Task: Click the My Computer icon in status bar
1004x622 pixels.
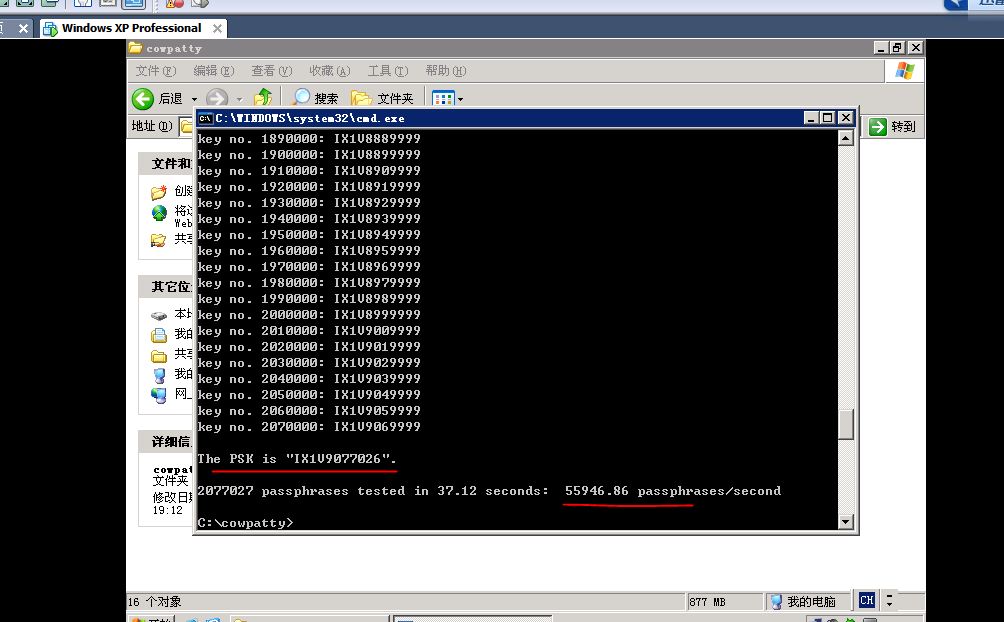Action: (x=775, y=601)
